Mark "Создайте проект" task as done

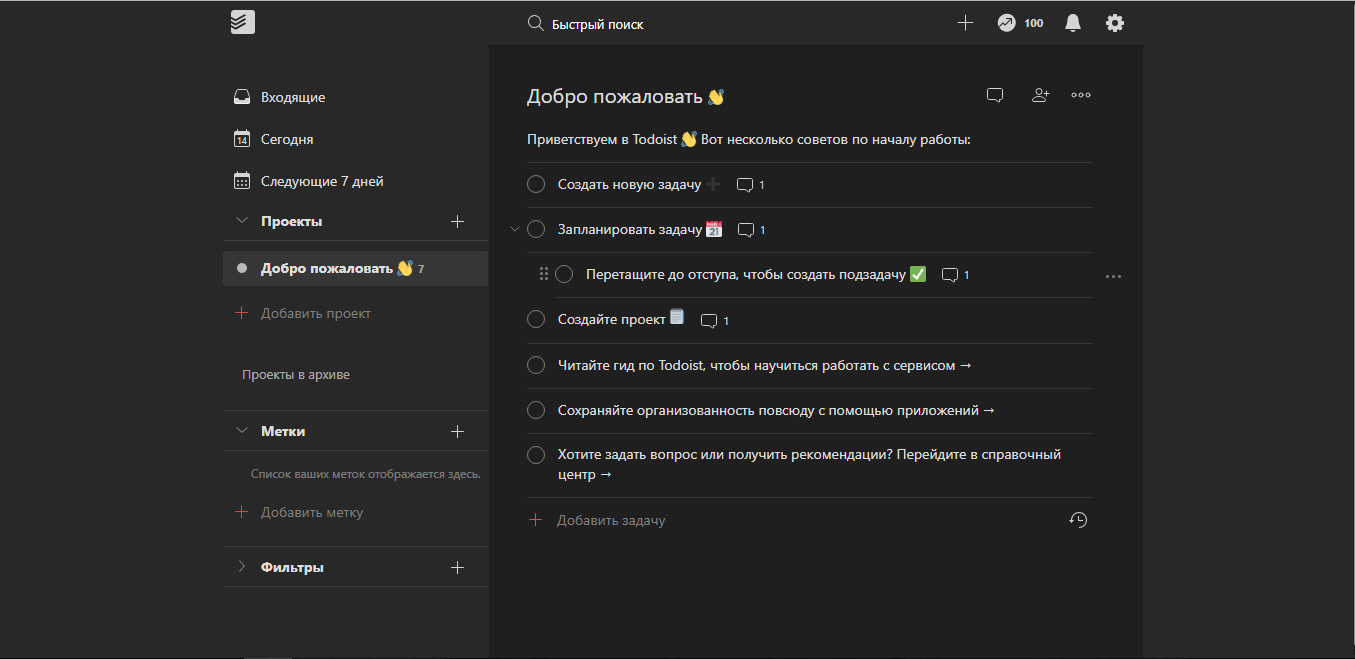point(536,320)
